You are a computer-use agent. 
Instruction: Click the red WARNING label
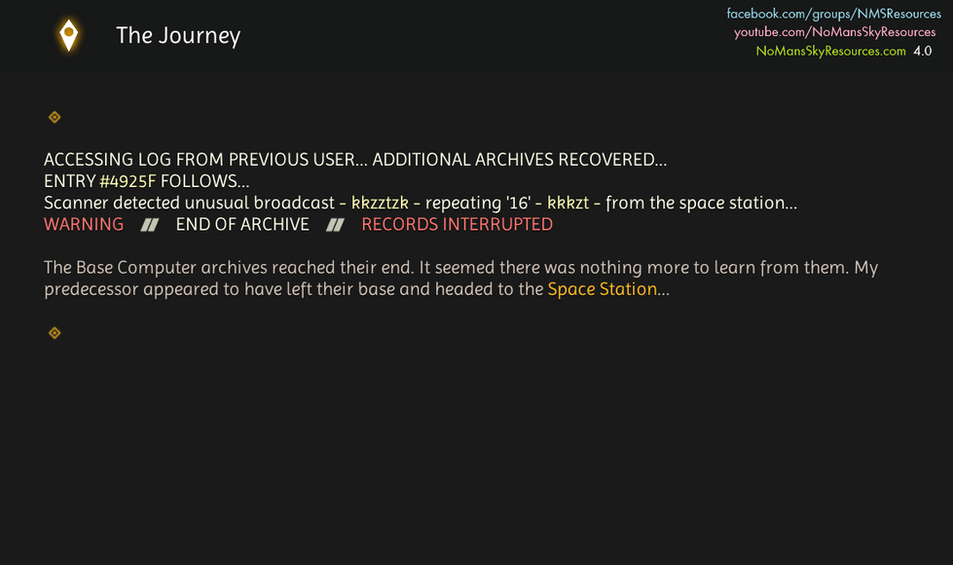tap(84, 224)
